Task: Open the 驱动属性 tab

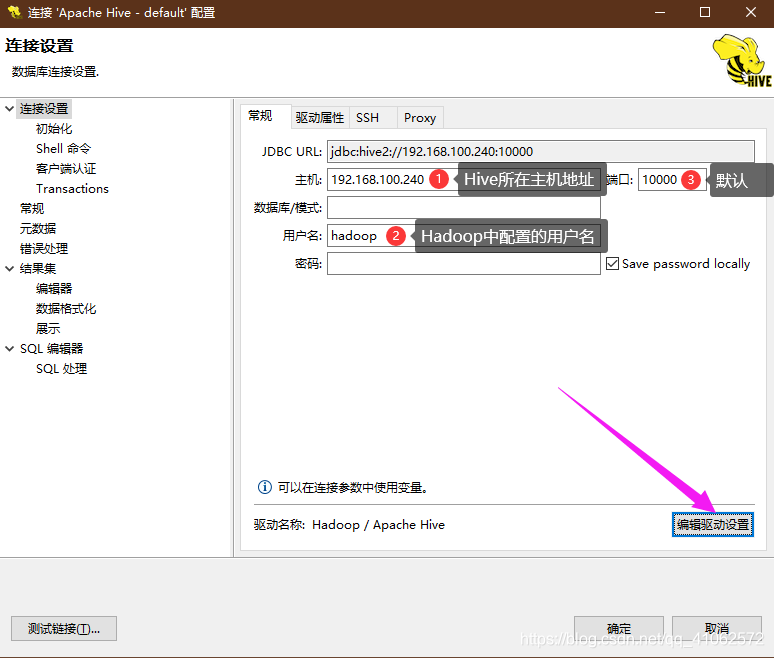Action: (319, 117)
